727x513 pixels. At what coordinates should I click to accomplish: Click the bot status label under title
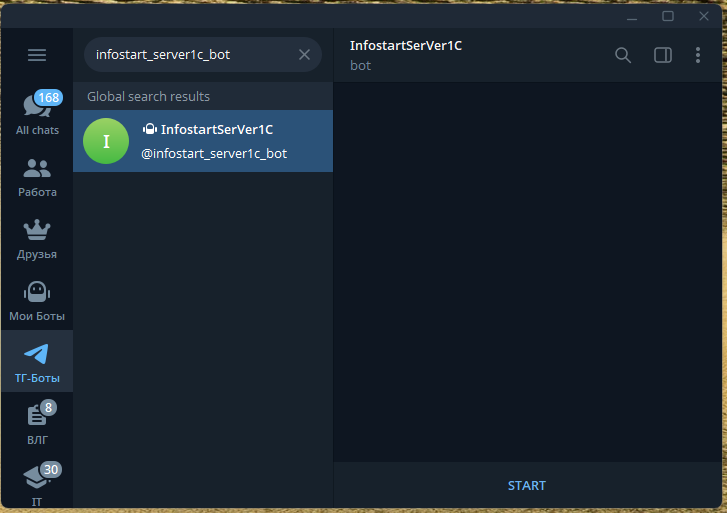point(360,66)
